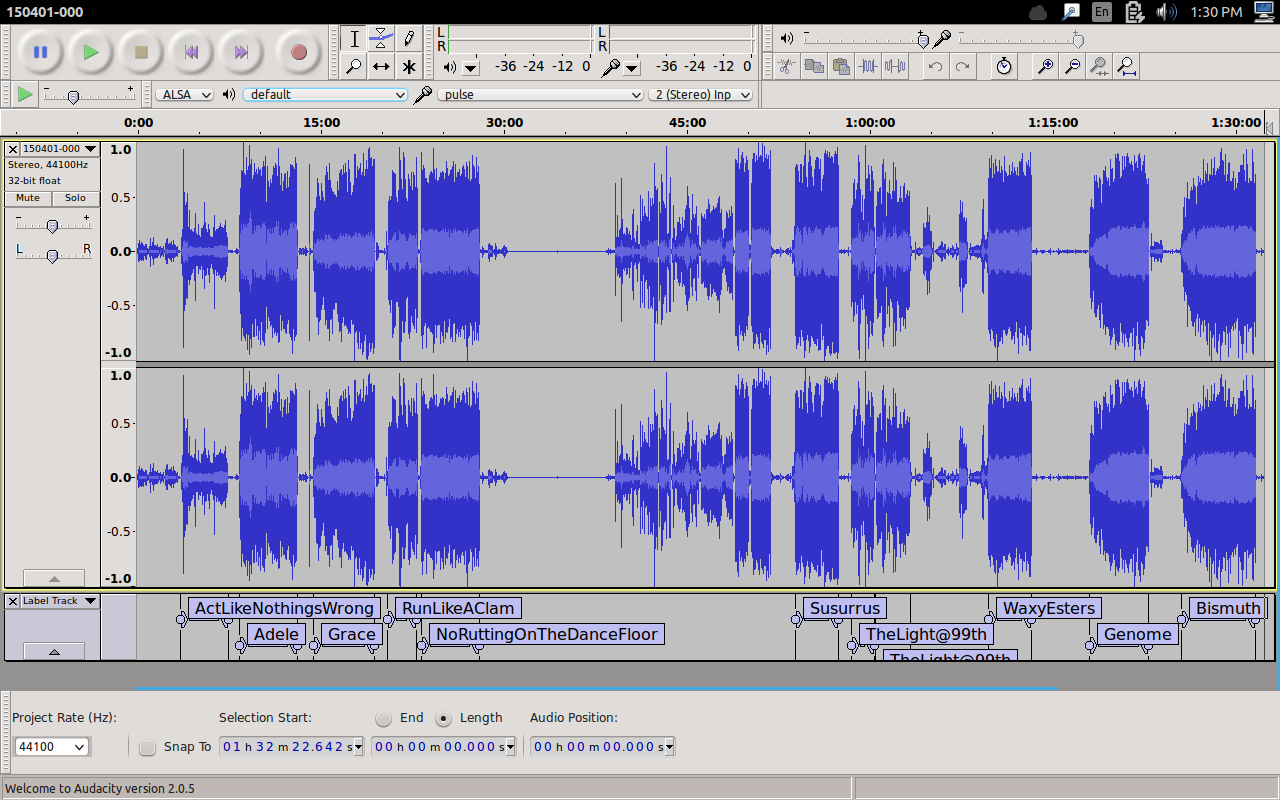Click the Skip to End button

pos(241,52)
